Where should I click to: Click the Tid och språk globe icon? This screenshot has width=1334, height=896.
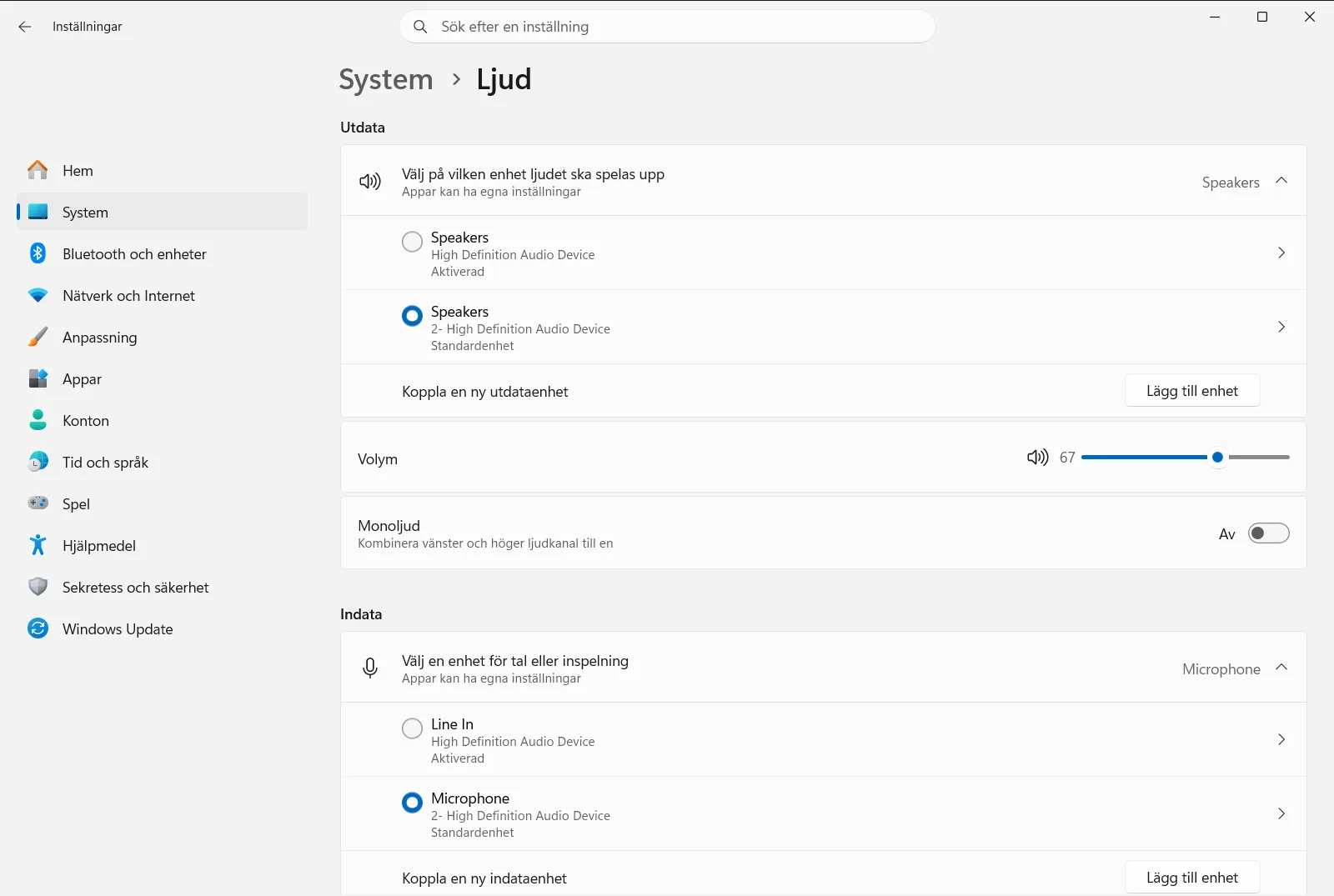coord(38,462)
